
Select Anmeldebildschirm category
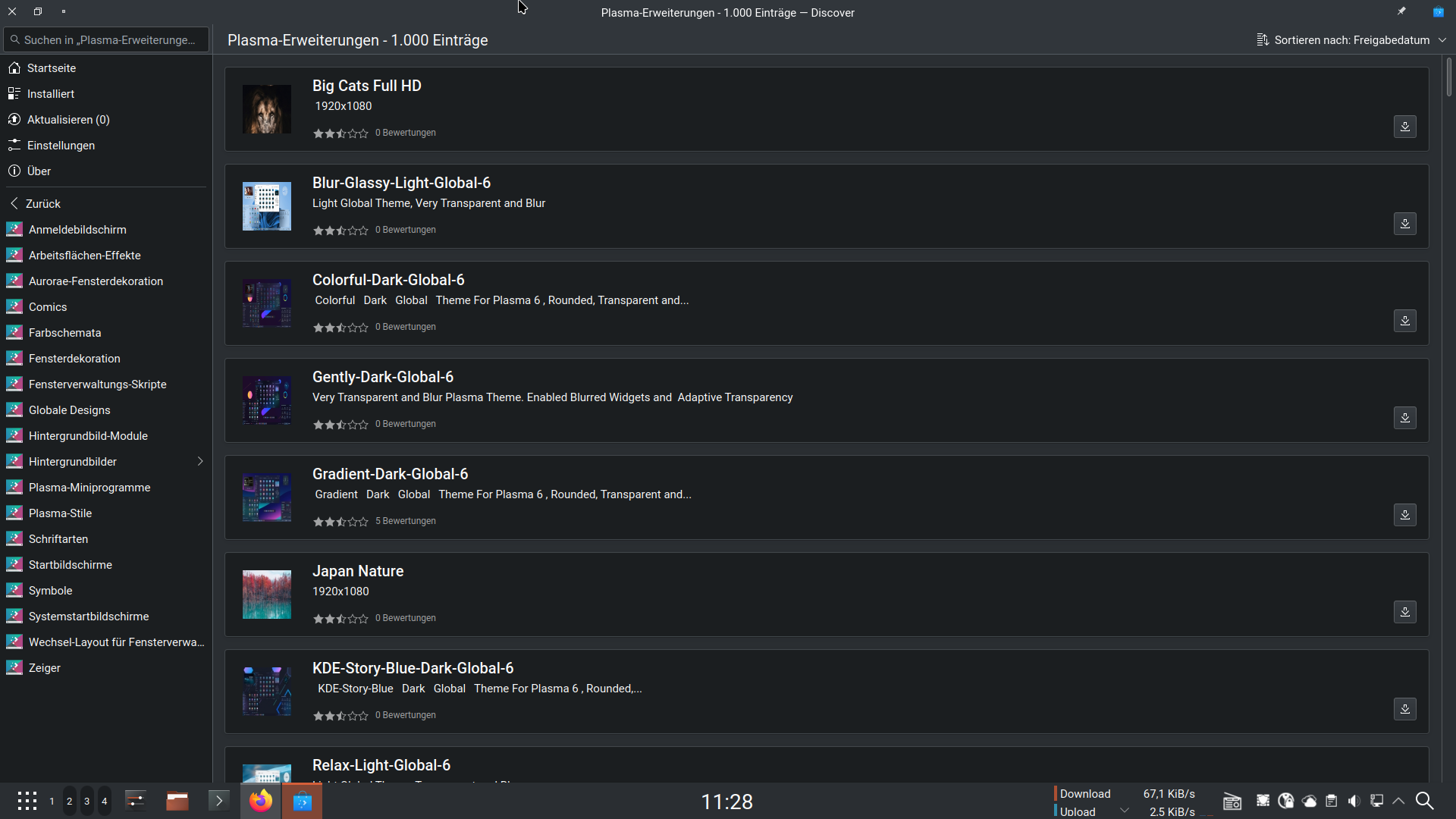106,230
